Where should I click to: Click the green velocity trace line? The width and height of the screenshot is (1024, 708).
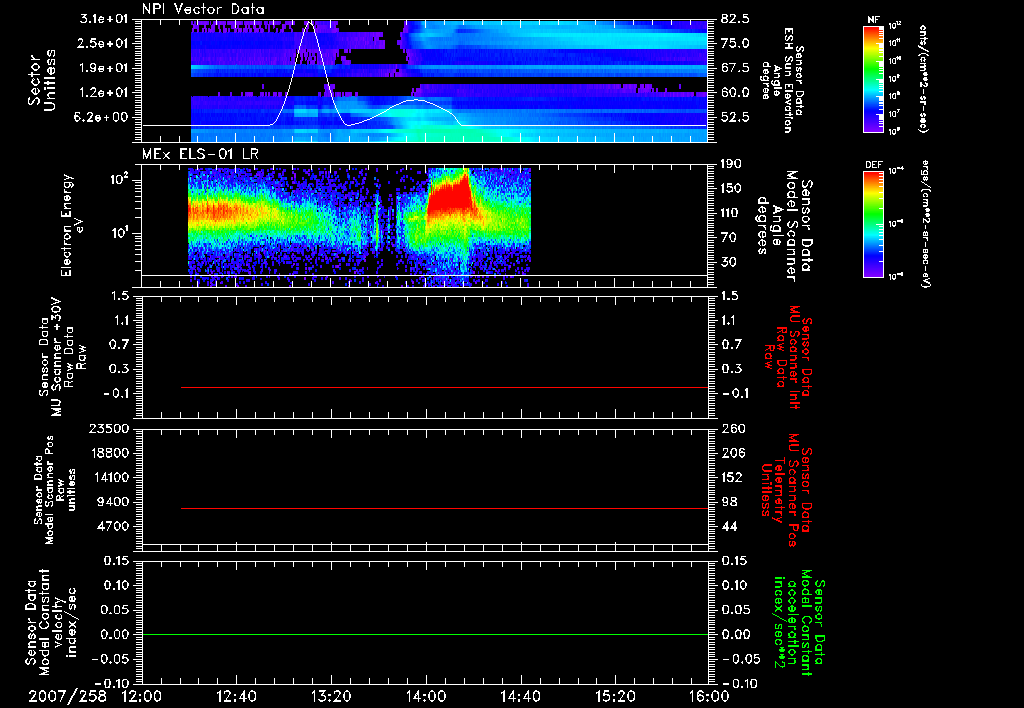425,634
